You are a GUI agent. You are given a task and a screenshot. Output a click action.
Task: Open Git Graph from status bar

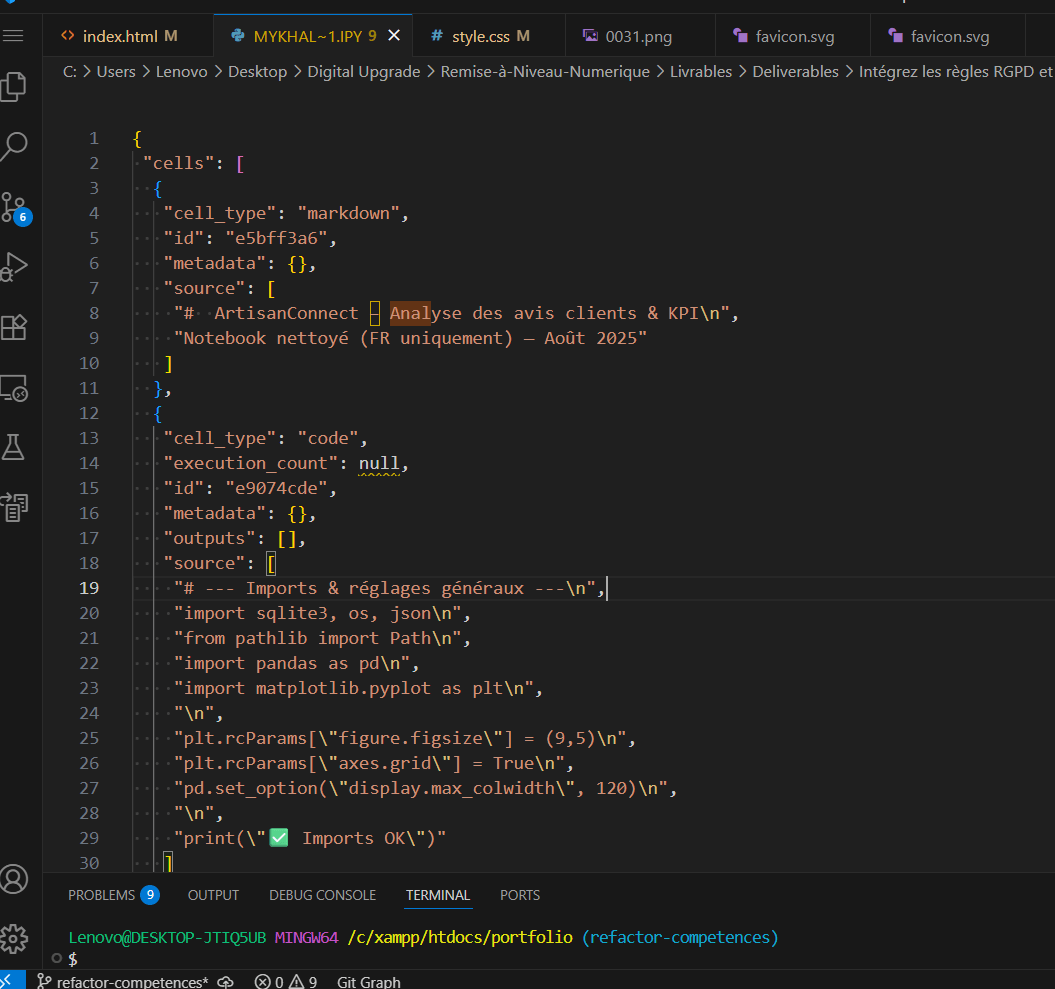pyautogui.click(x=369, y=982)
